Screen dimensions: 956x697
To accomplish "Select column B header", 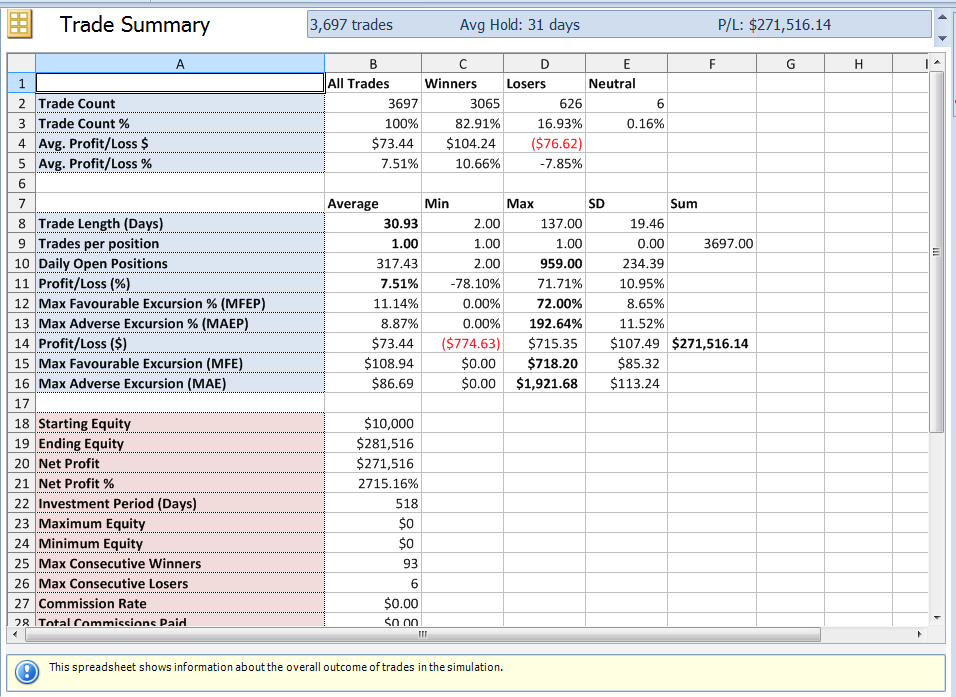I will 373,64.
